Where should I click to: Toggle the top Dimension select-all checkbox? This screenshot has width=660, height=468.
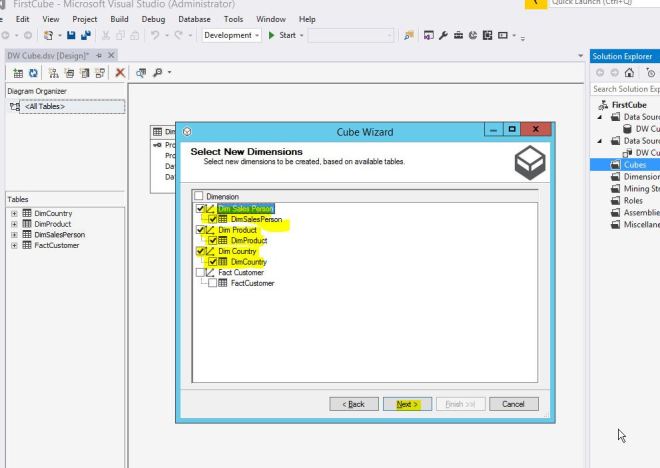pos(198,196)
